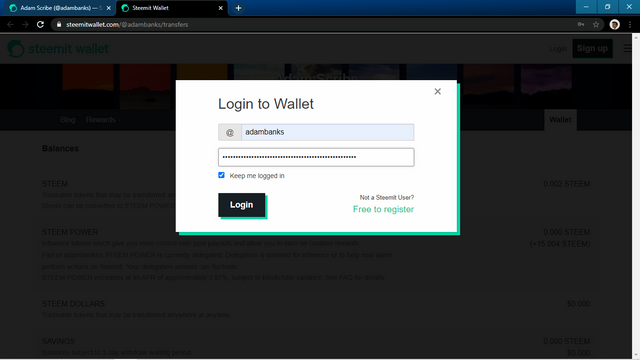Image resolution: width=640 pixels, height=360 pixels.
Task: Click the Sign up button in header
Action: pos(592,49)
